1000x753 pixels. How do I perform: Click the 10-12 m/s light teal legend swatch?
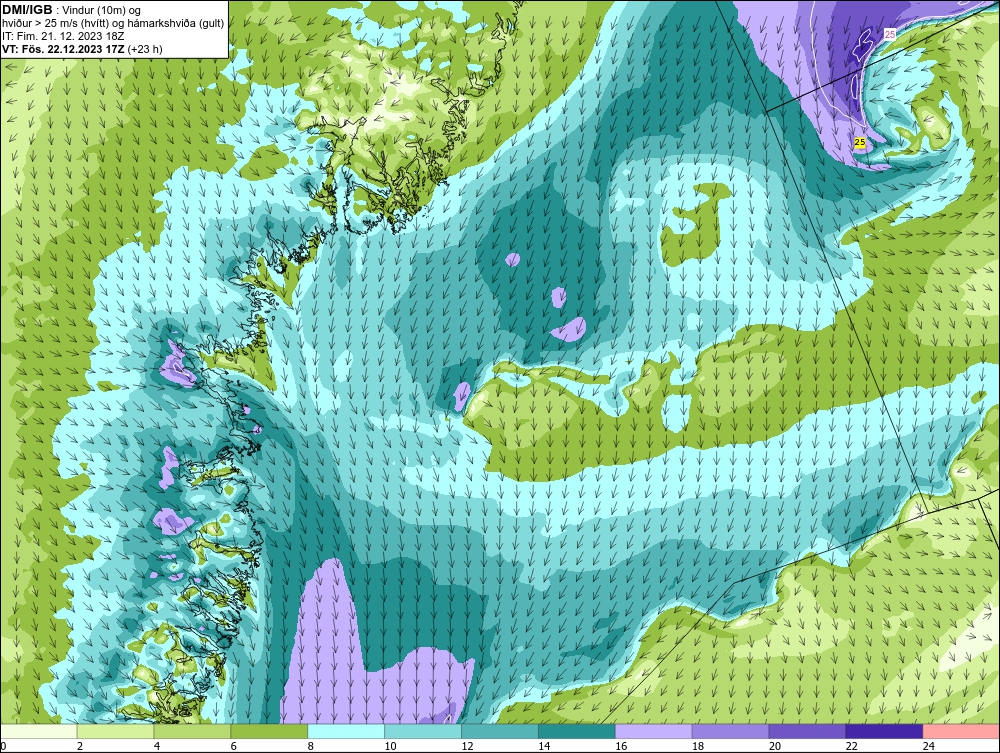pyautogui.click(x=423, y=731)
